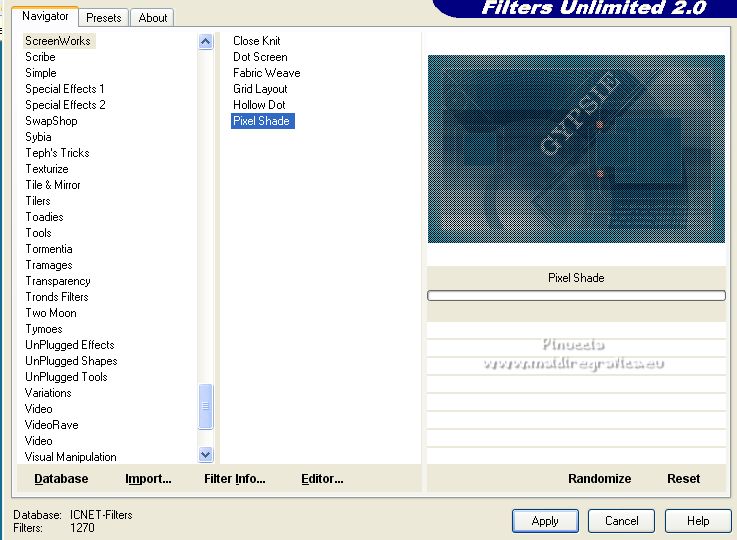
Task: Select UnPlugged Effects category
Action: pyautogui.click(x=70, y=344)
